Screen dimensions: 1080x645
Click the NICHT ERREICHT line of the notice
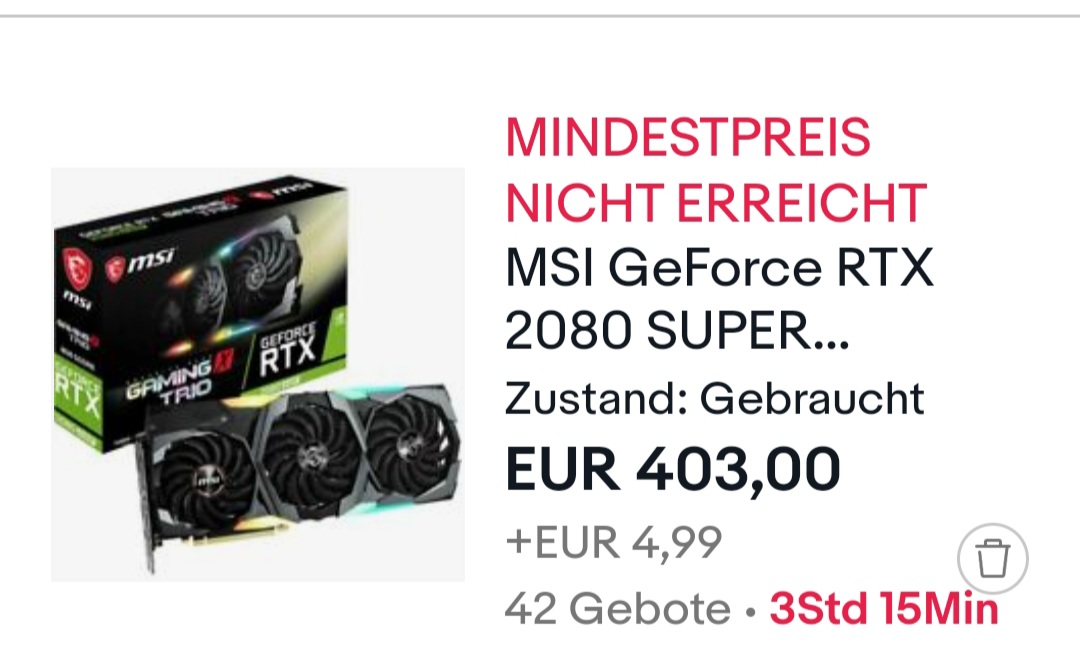coord(716,203)
